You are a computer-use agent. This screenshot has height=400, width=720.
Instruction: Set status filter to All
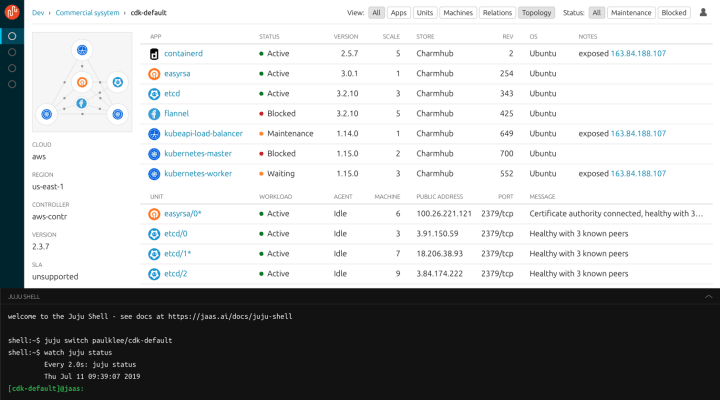(x=596, y=12)
